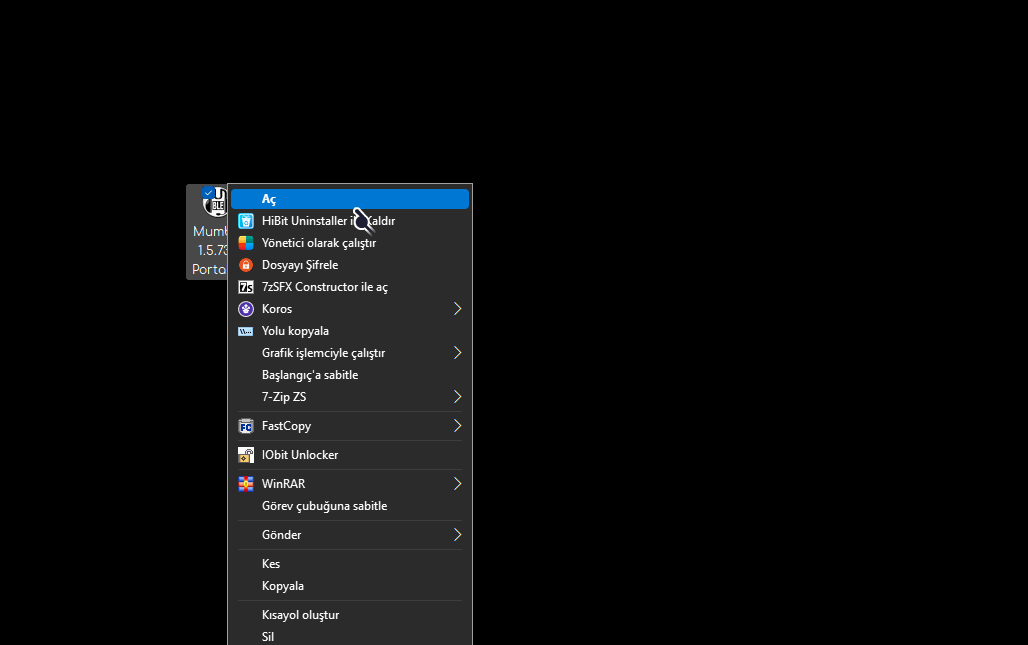Click the orange lock icon for Dosyayı Şifrele
Screen dimensions: 1028x645
coord(246,265)
